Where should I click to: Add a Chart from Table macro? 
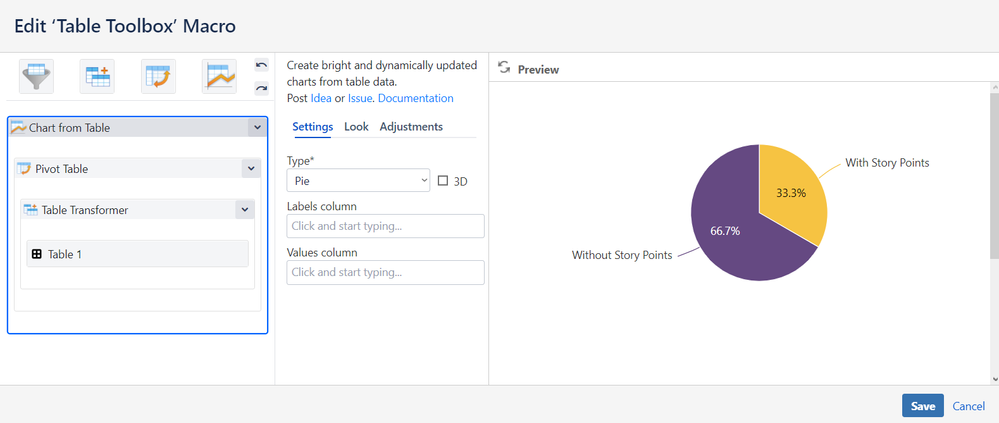click(219, 76)
